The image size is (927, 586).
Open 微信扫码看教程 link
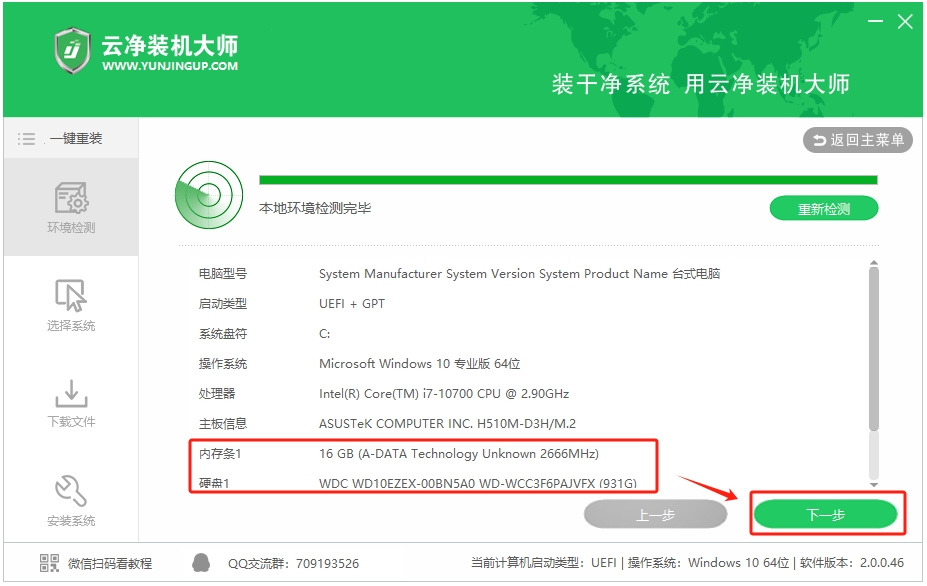110,564
